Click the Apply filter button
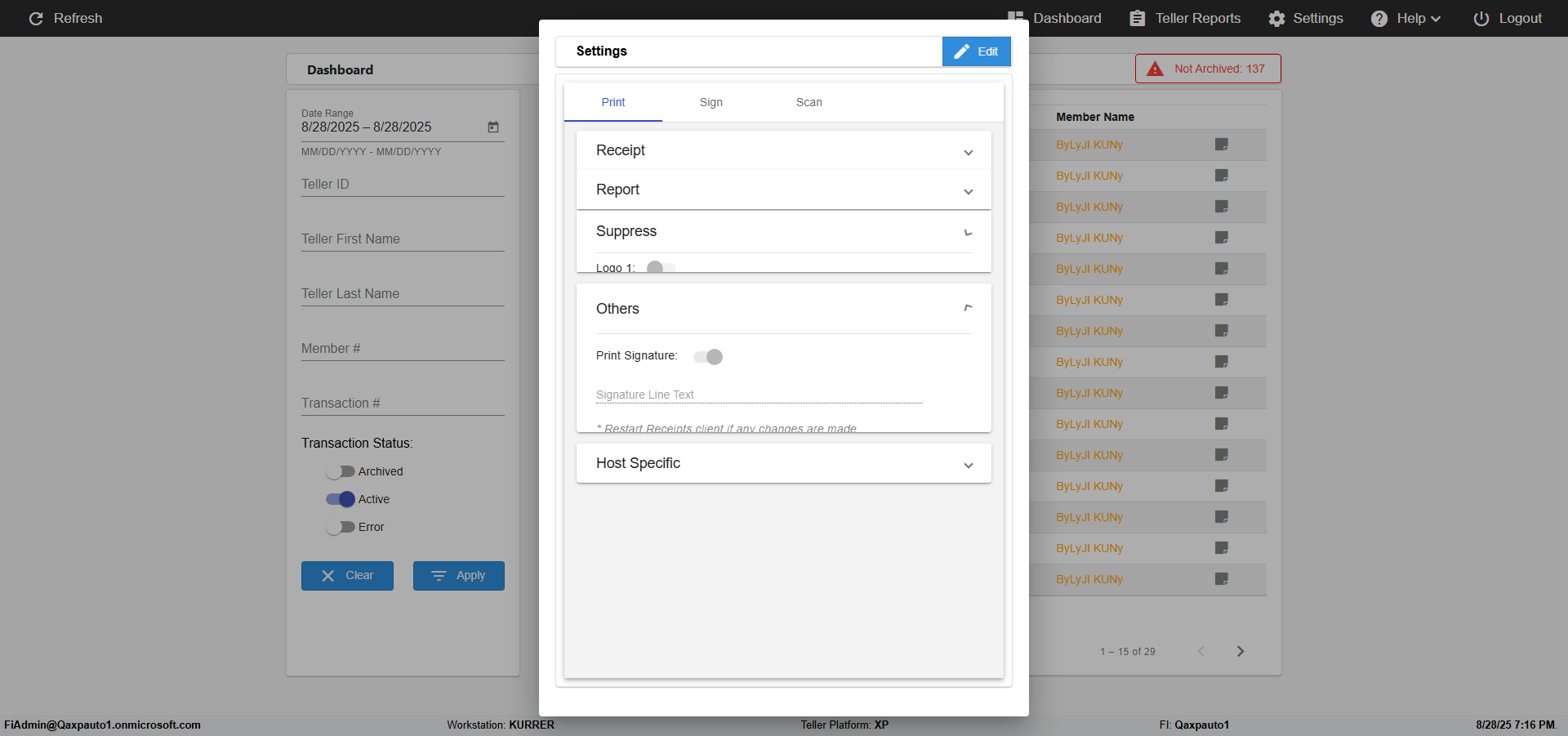The width and height of the screenshot is (1568, 736). coord(458,575)
